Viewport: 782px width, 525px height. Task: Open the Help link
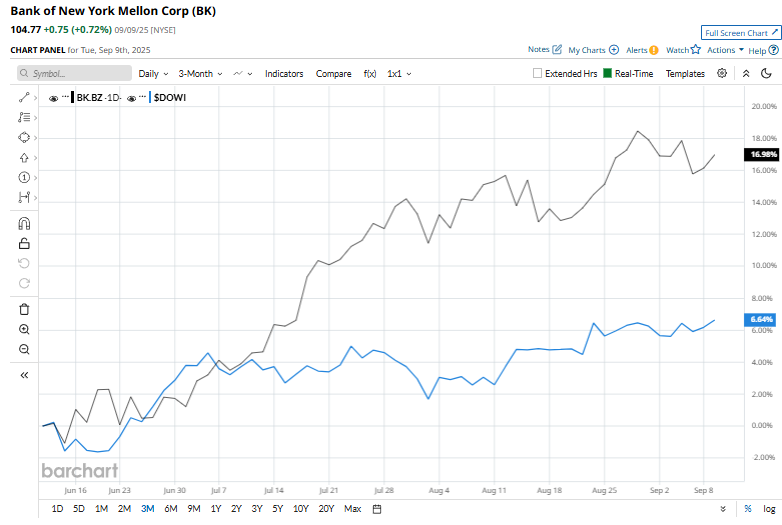763,50
